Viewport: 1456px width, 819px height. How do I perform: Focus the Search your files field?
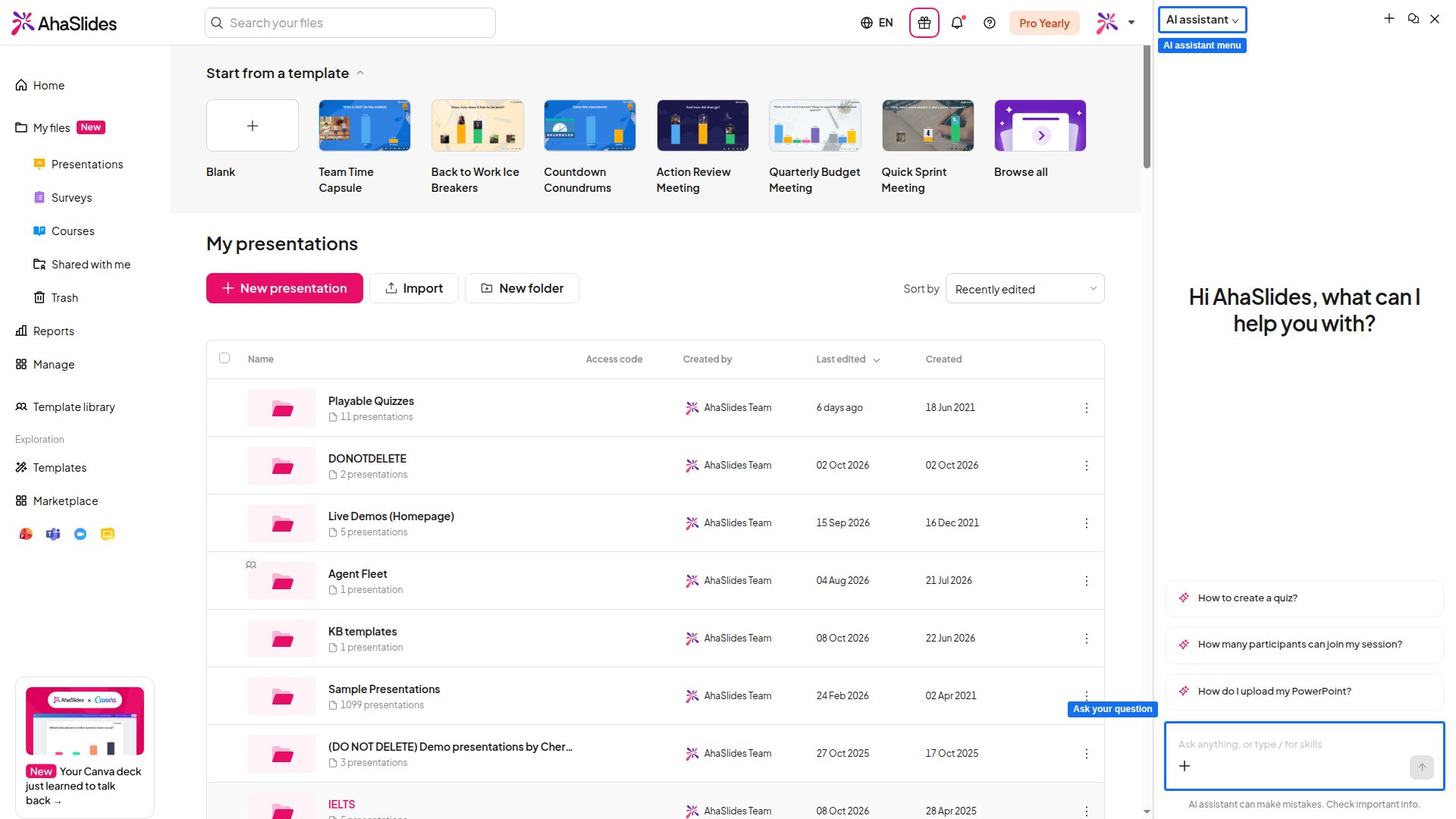tap(350, 23)
